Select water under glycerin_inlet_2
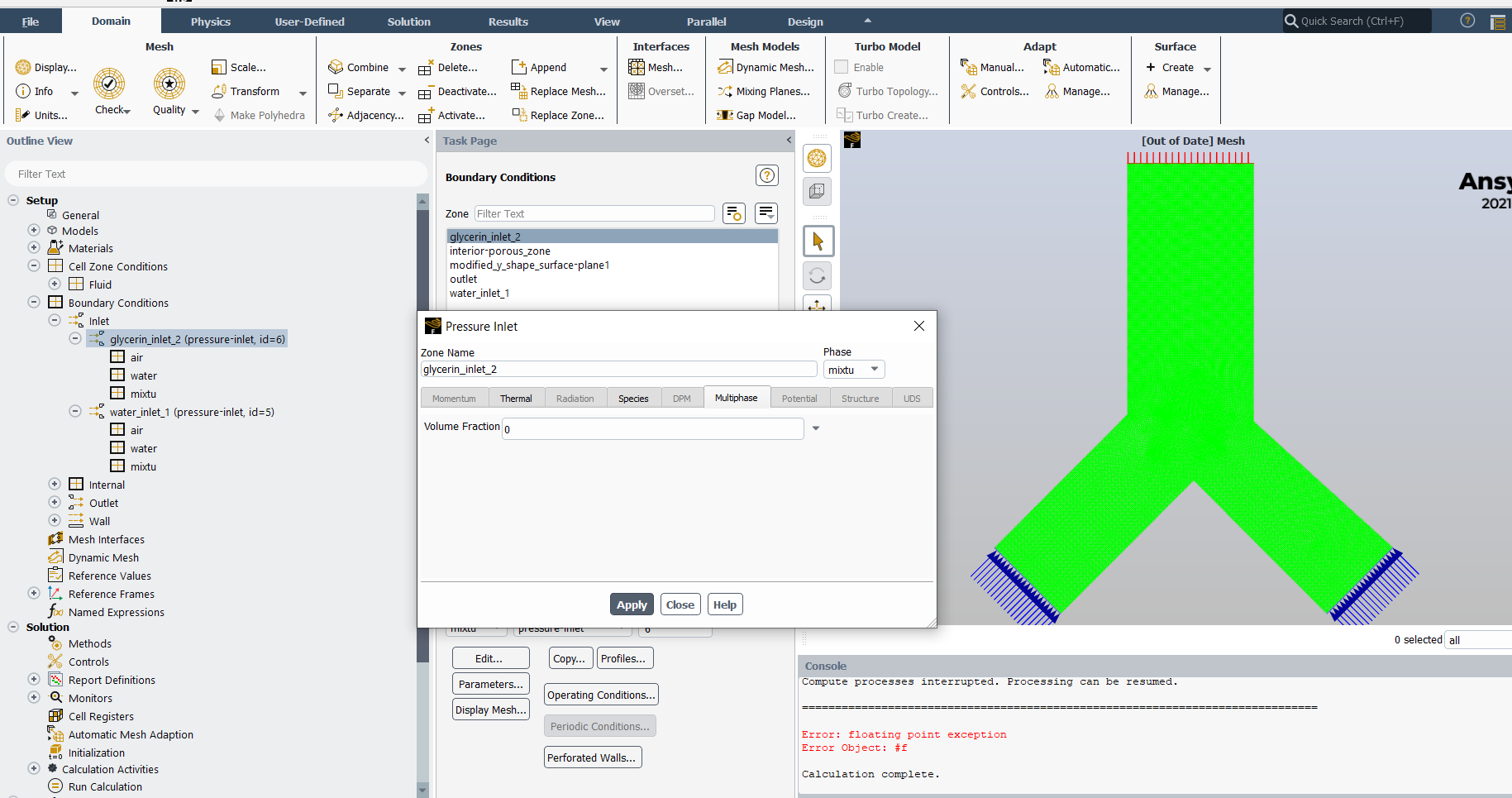This screenshot has width=1512, height=798. click(x=143, y=375)
